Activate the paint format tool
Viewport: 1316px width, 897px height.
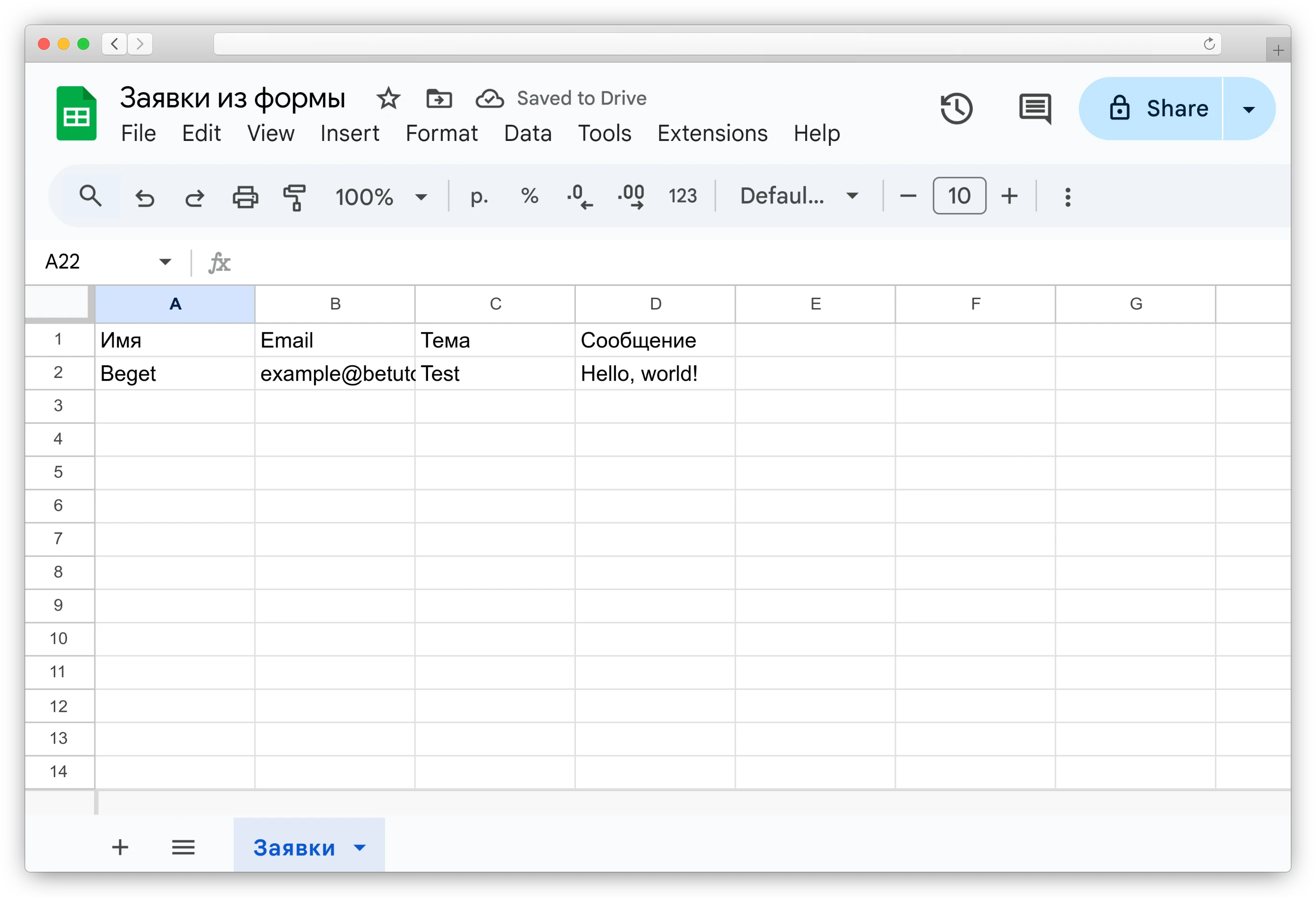(294, 198)
